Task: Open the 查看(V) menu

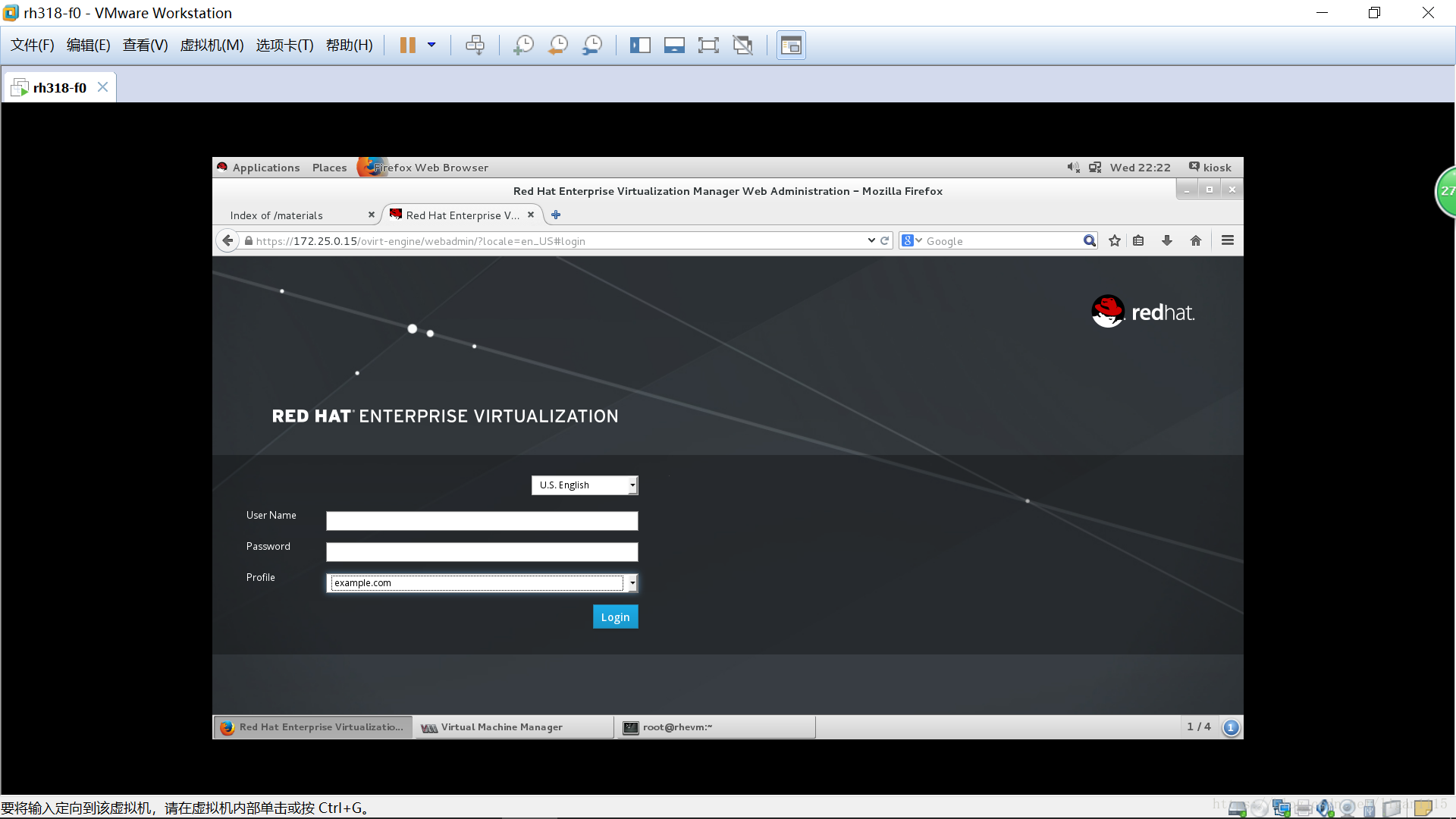Action: (146, 45)
